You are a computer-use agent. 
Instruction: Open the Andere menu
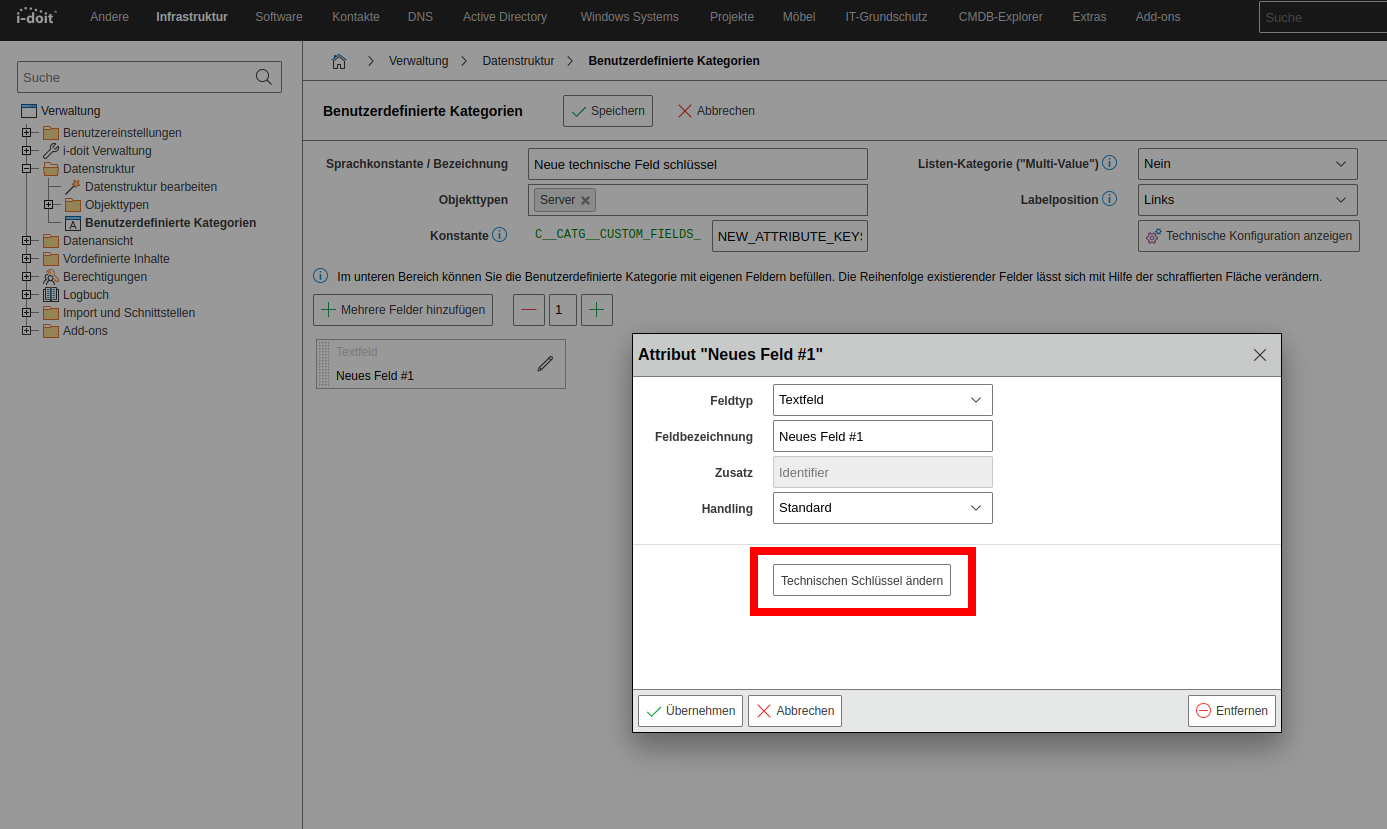(x=109, y=17)
